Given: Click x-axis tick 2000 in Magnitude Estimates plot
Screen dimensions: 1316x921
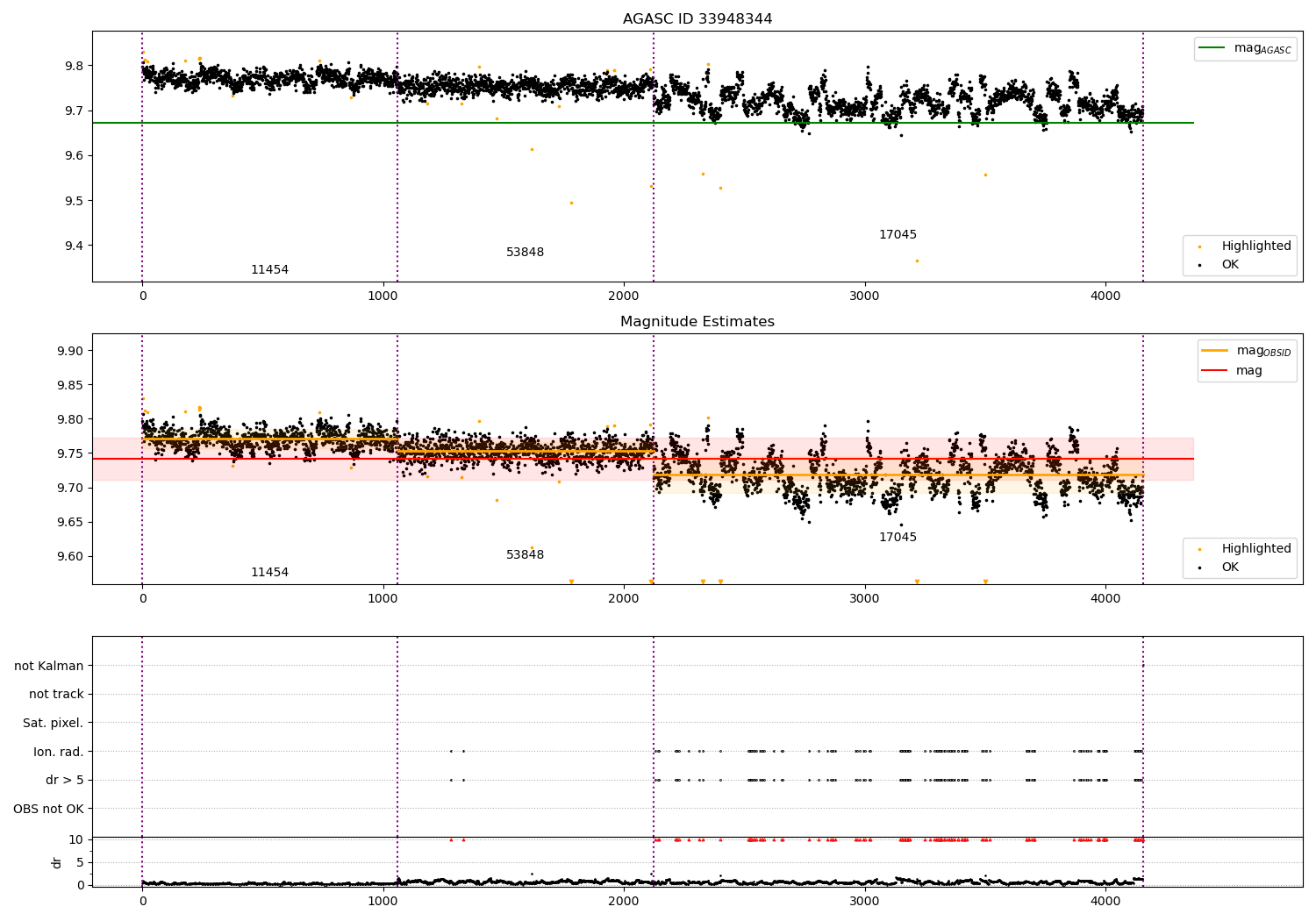Looking at the screenshot, I should point(624,599).
